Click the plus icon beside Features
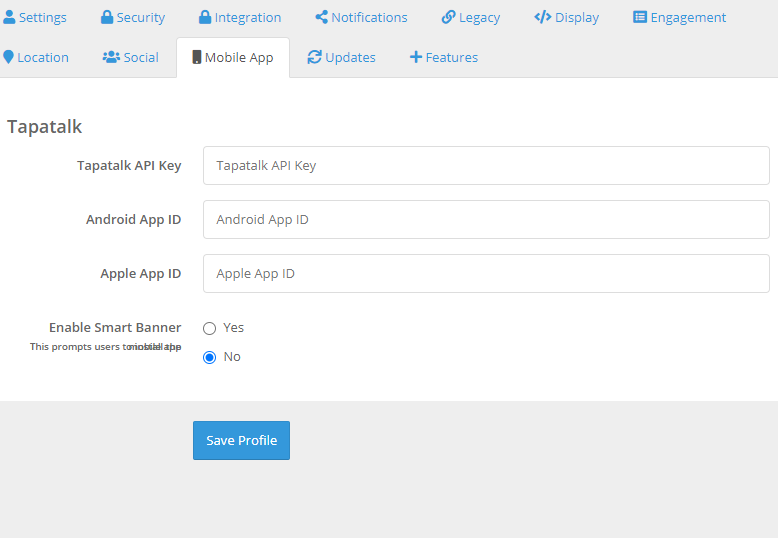Screen dimensions: 778x538 (416, 57)
